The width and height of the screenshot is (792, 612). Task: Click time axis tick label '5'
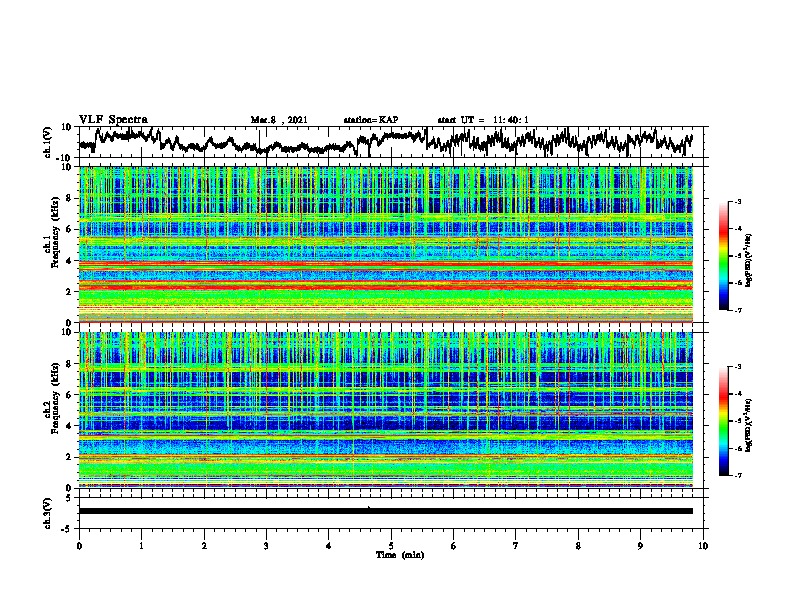[x=391, y=546]
